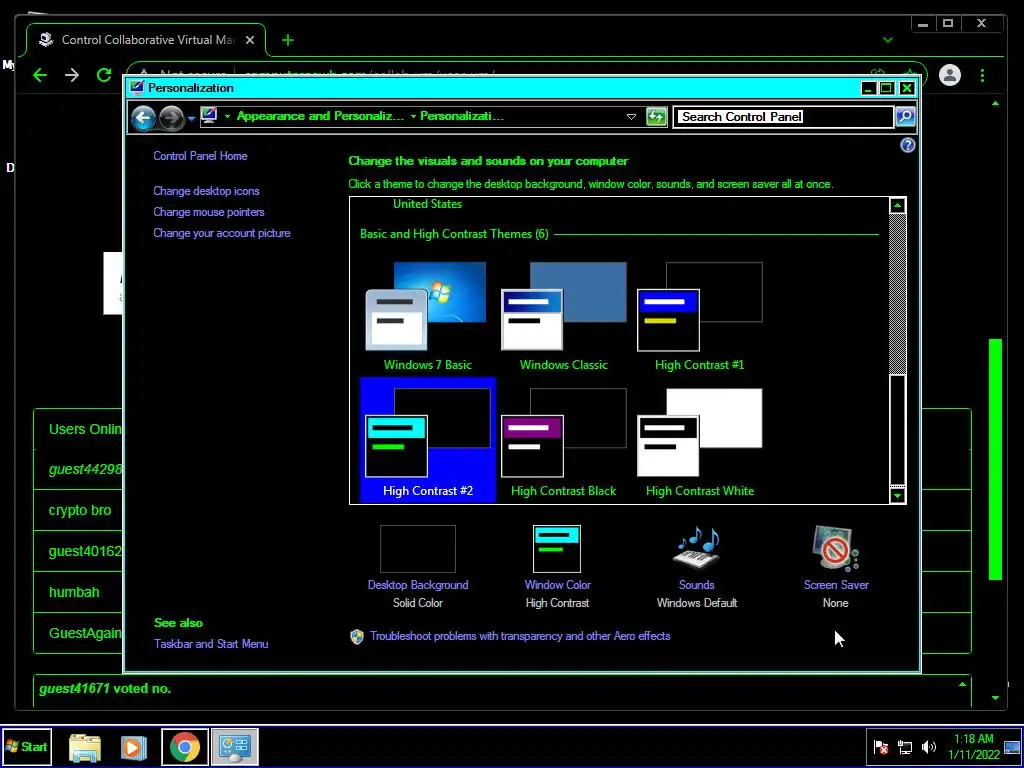Select the High Contrast #2 theme
Screen dimensions: 1024x768
(x=427, y=440)
